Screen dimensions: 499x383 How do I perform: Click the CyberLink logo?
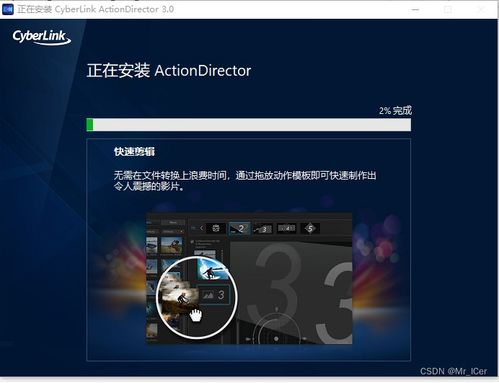click(42, 37)
